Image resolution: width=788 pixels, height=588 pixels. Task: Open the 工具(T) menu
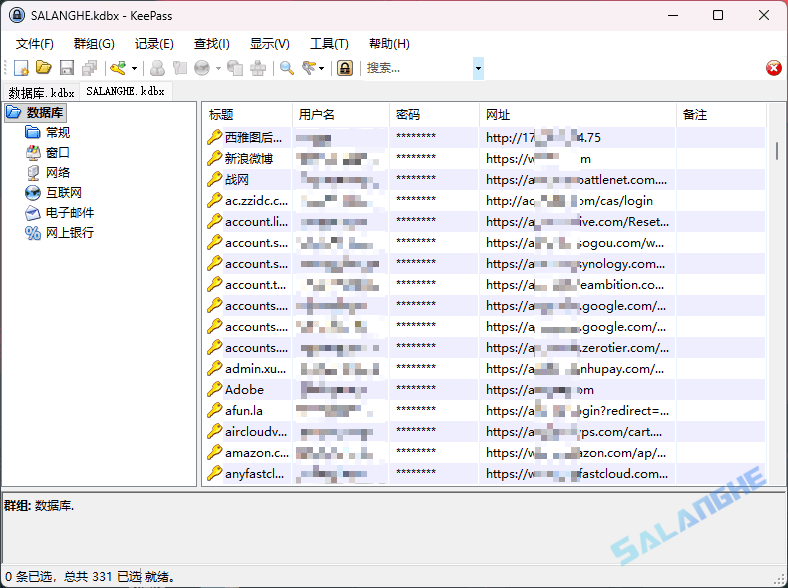[x=329, y=44]
